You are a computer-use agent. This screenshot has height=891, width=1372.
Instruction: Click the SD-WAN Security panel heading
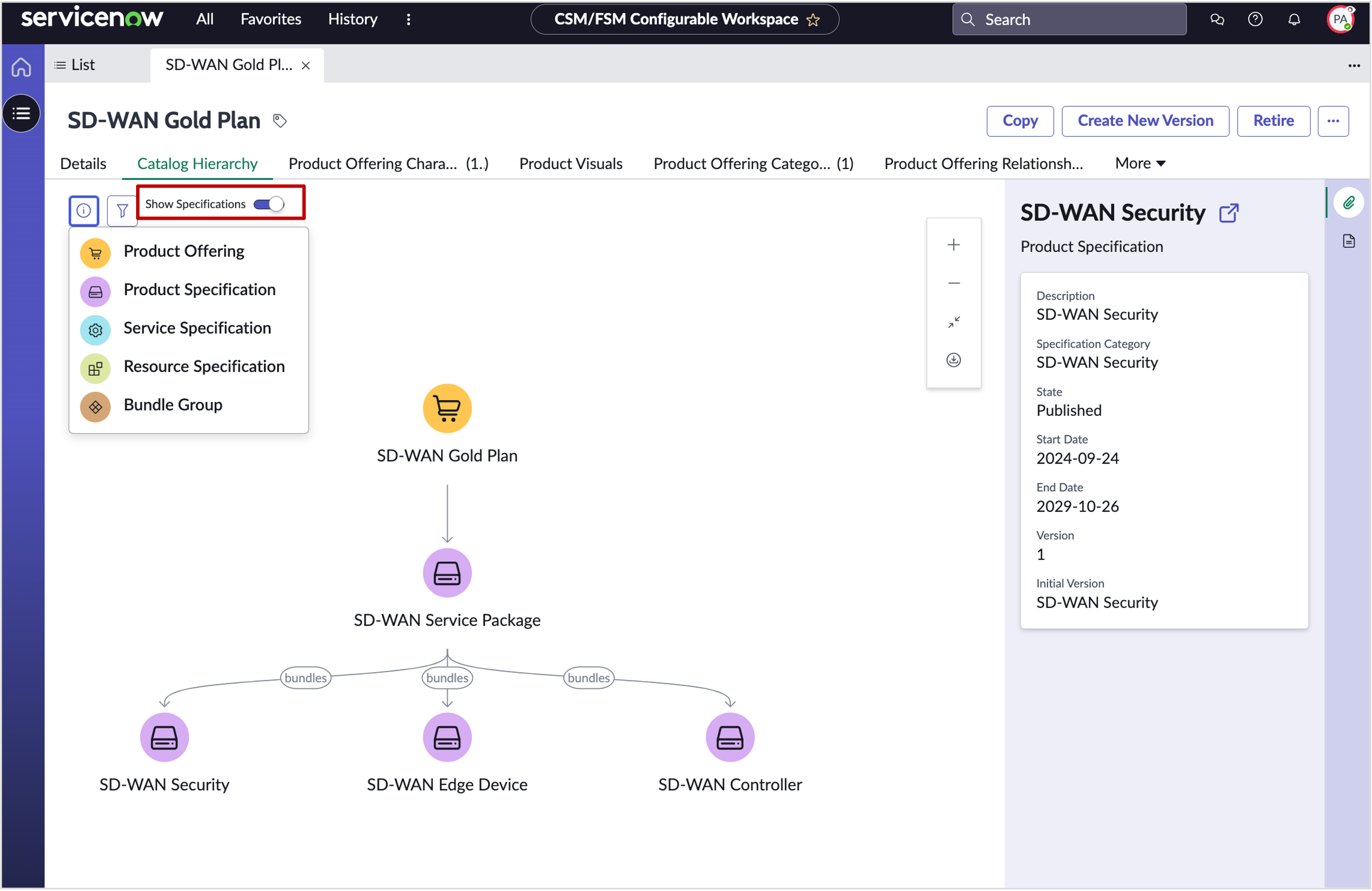click(1113, 213)
